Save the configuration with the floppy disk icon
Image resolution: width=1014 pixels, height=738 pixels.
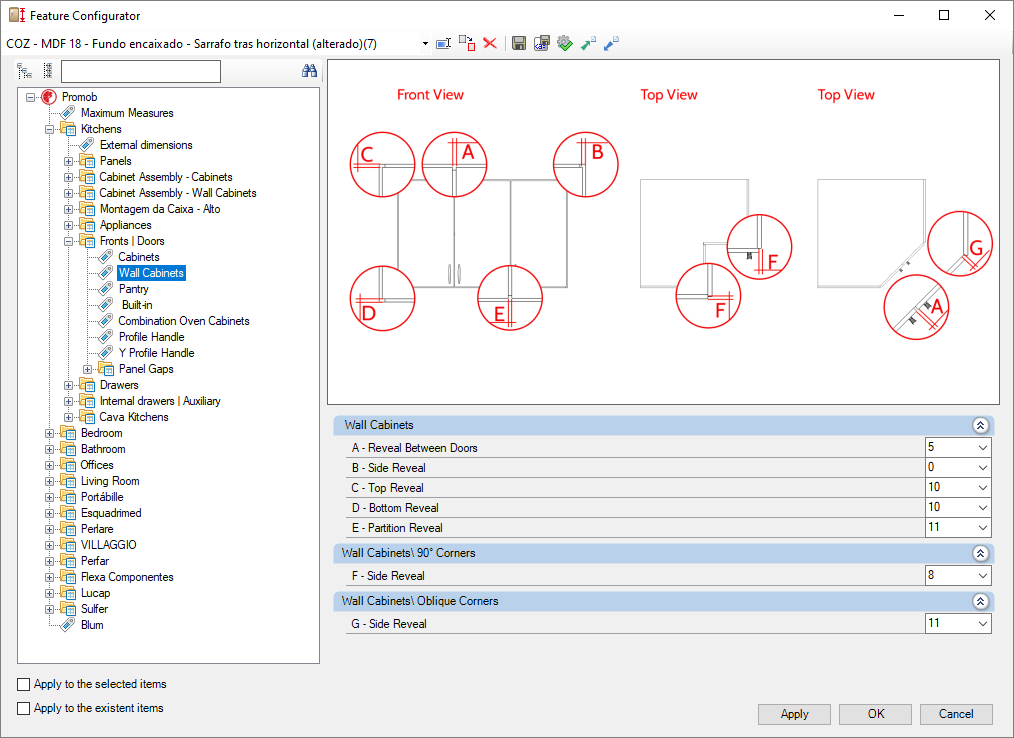pos(519,43)
